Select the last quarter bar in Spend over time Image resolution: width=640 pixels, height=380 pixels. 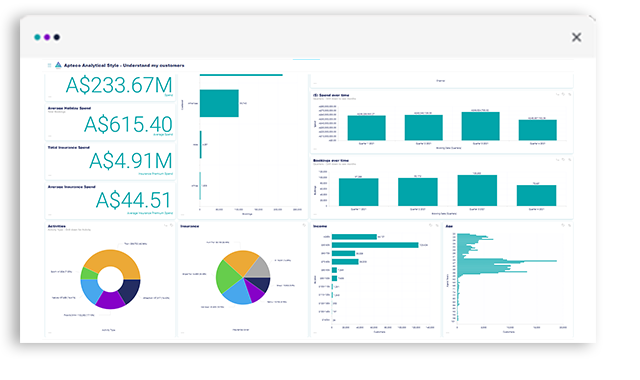coord(538,130)
